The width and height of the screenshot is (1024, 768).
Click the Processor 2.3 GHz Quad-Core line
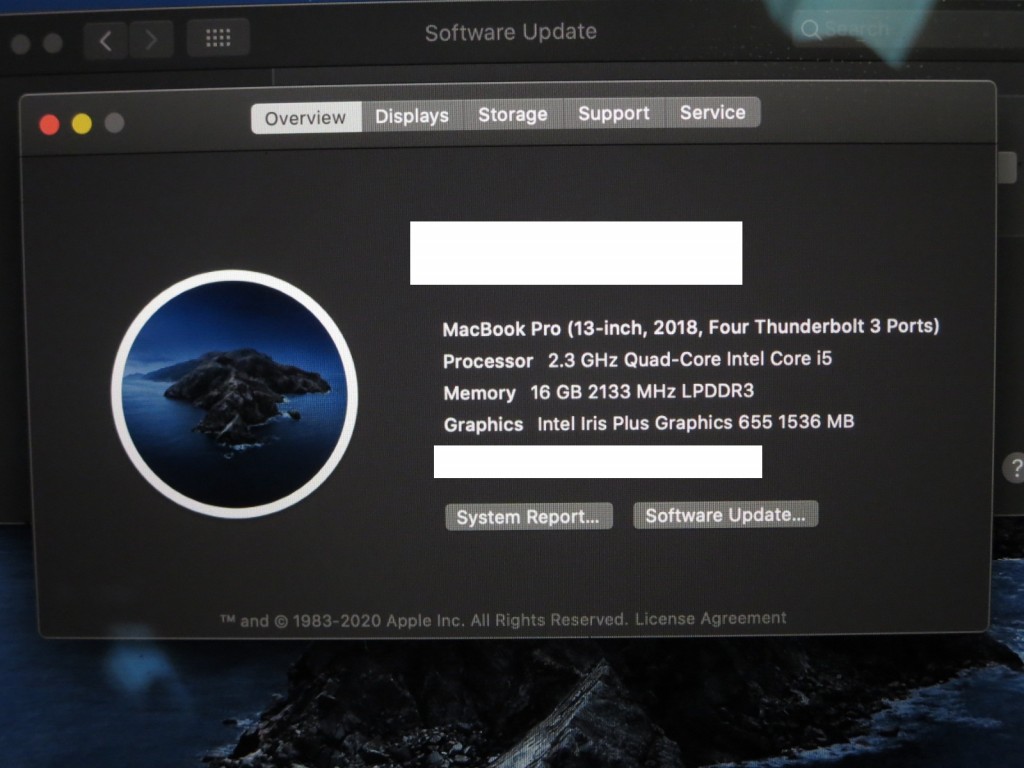coord(637,360)
